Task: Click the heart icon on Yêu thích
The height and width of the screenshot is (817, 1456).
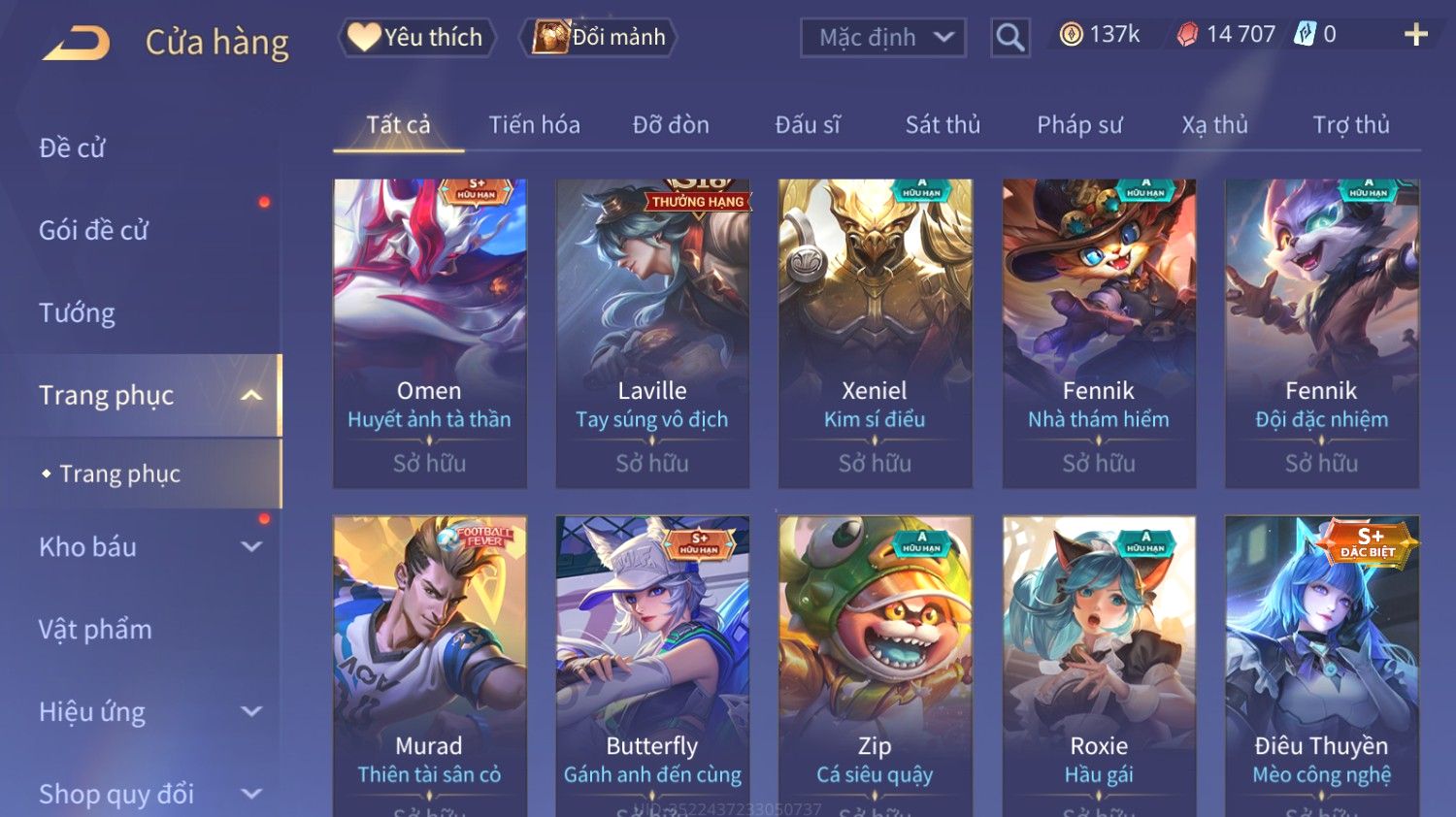Action: 364,37
